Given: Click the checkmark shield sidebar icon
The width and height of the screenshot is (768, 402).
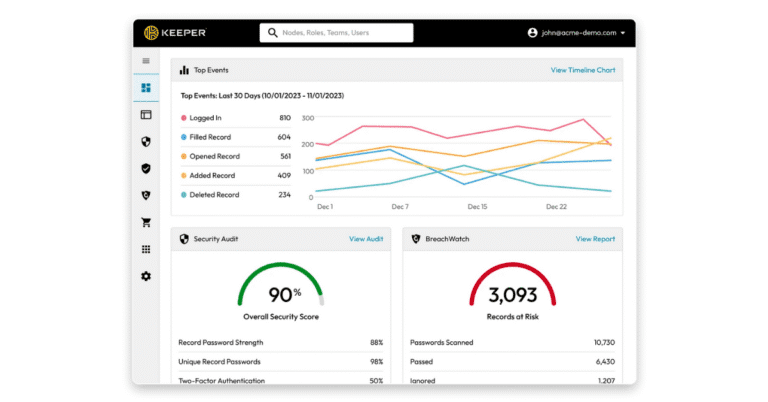Looking at the screenshot, I should tap(146, 169).
